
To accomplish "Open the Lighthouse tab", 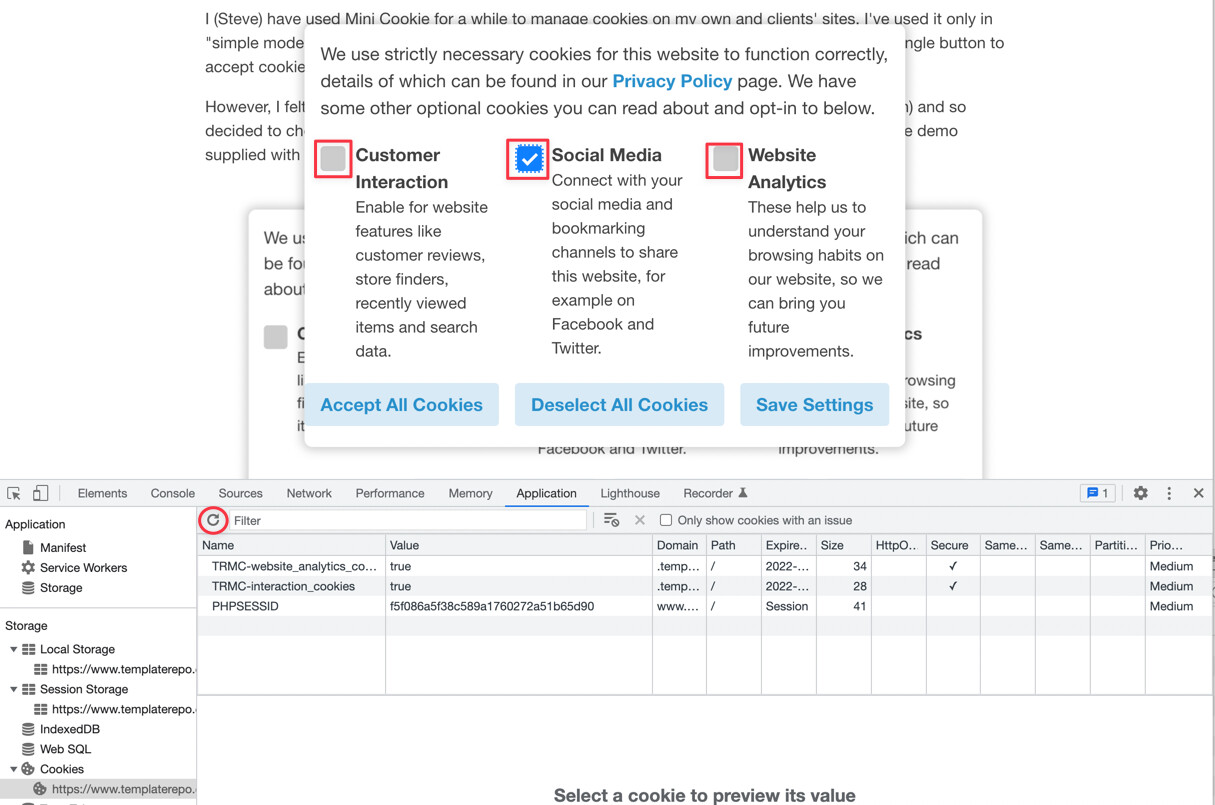I will tap(630, 493).
